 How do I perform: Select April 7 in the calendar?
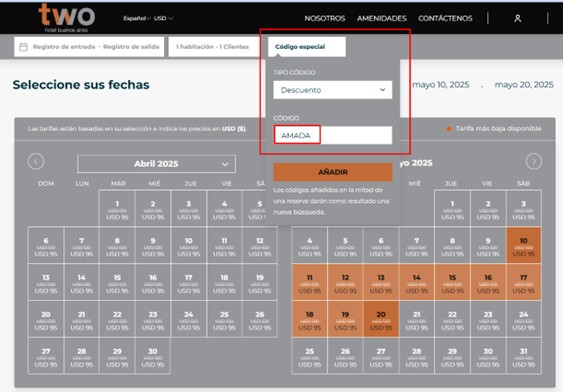point(82,246)
